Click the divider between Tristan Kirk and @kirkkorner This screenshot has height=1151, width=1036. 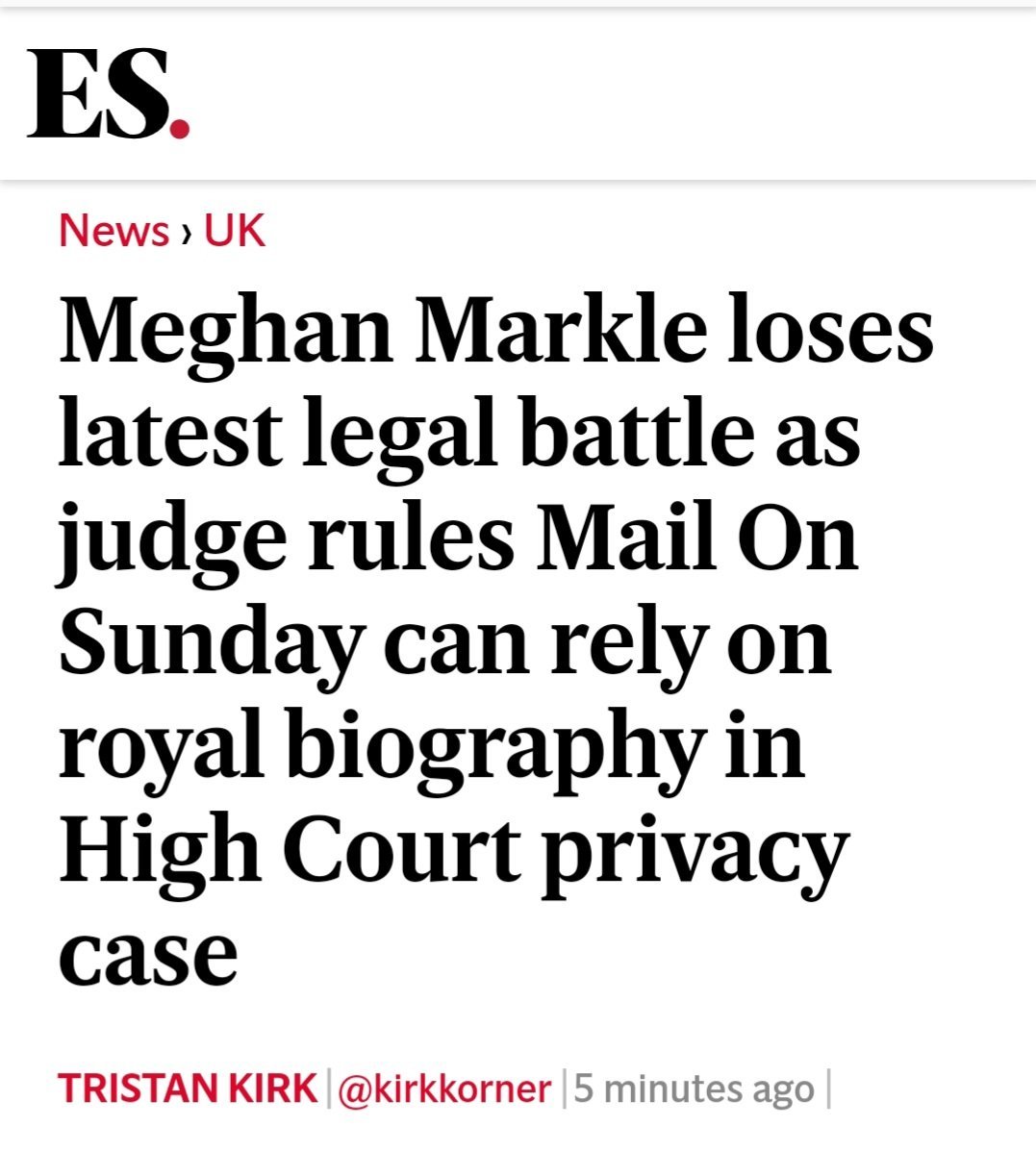[328, 1088]
